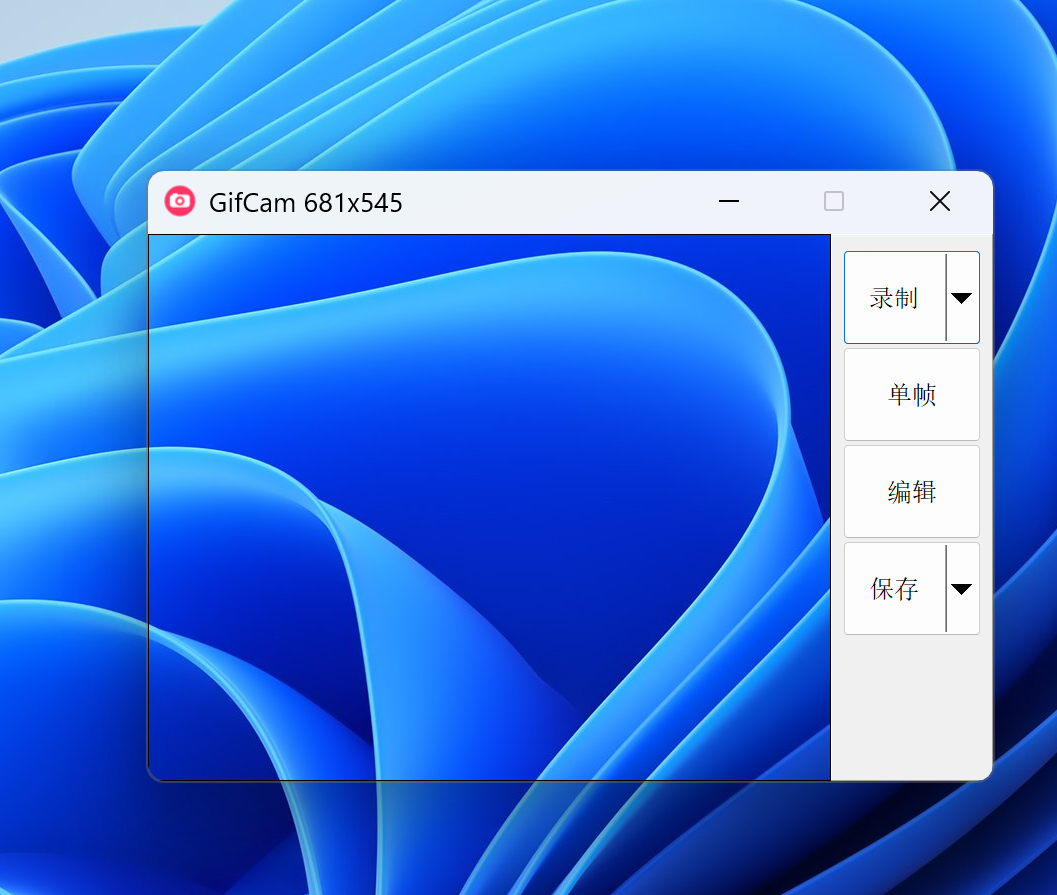Expand the 保存 dropdown arrow
This screenshot has width=1057, height=895.
(x=962, y=588)
